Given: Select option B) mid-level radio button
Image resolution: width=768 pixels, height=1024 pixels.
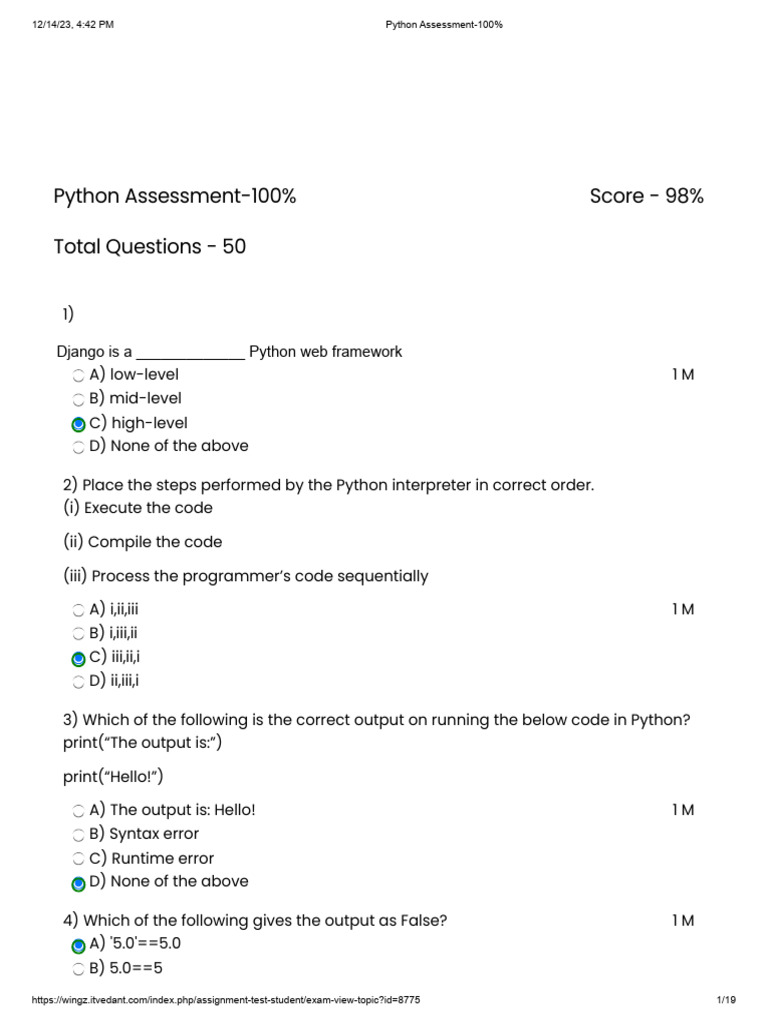Looking at the screenshot, I should pos(79,400).
